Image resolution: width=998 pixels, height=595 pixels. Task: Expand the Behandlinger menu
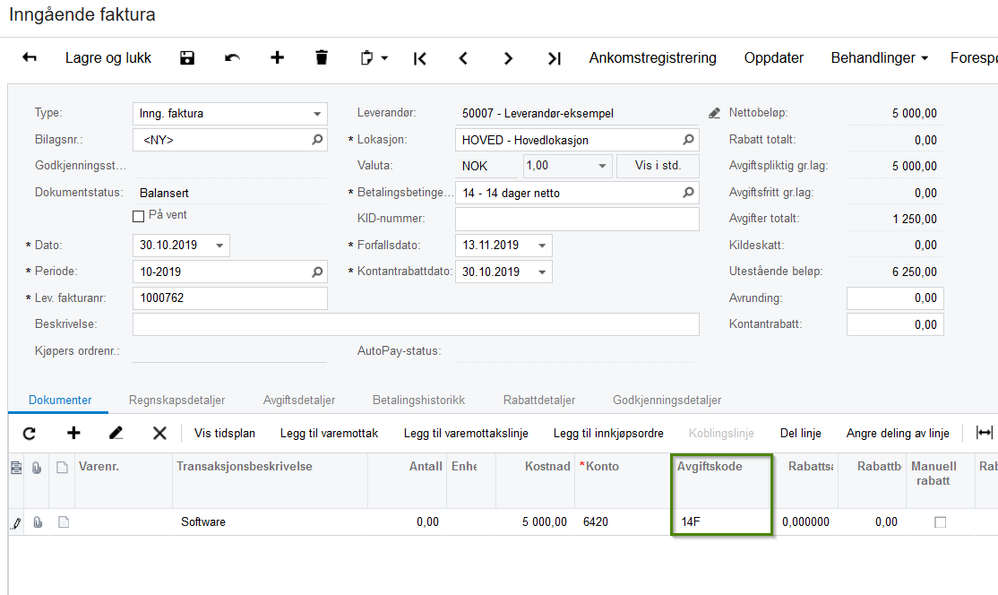[879, 58]
